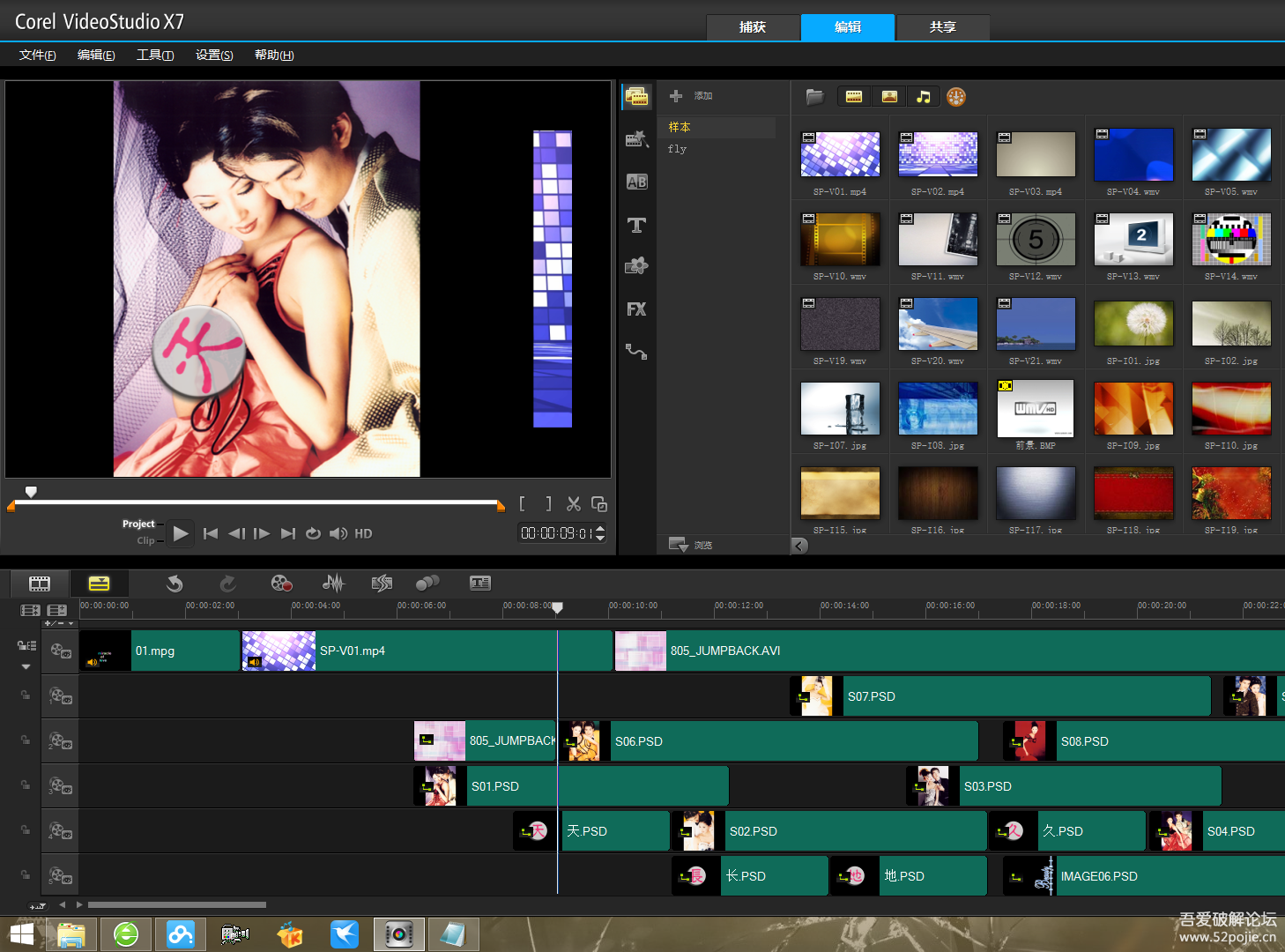Image resolution: width=1285 pixels, height=952 pixels.
Task: Open the 设置(S) menu
Action: tap(214, 55)
